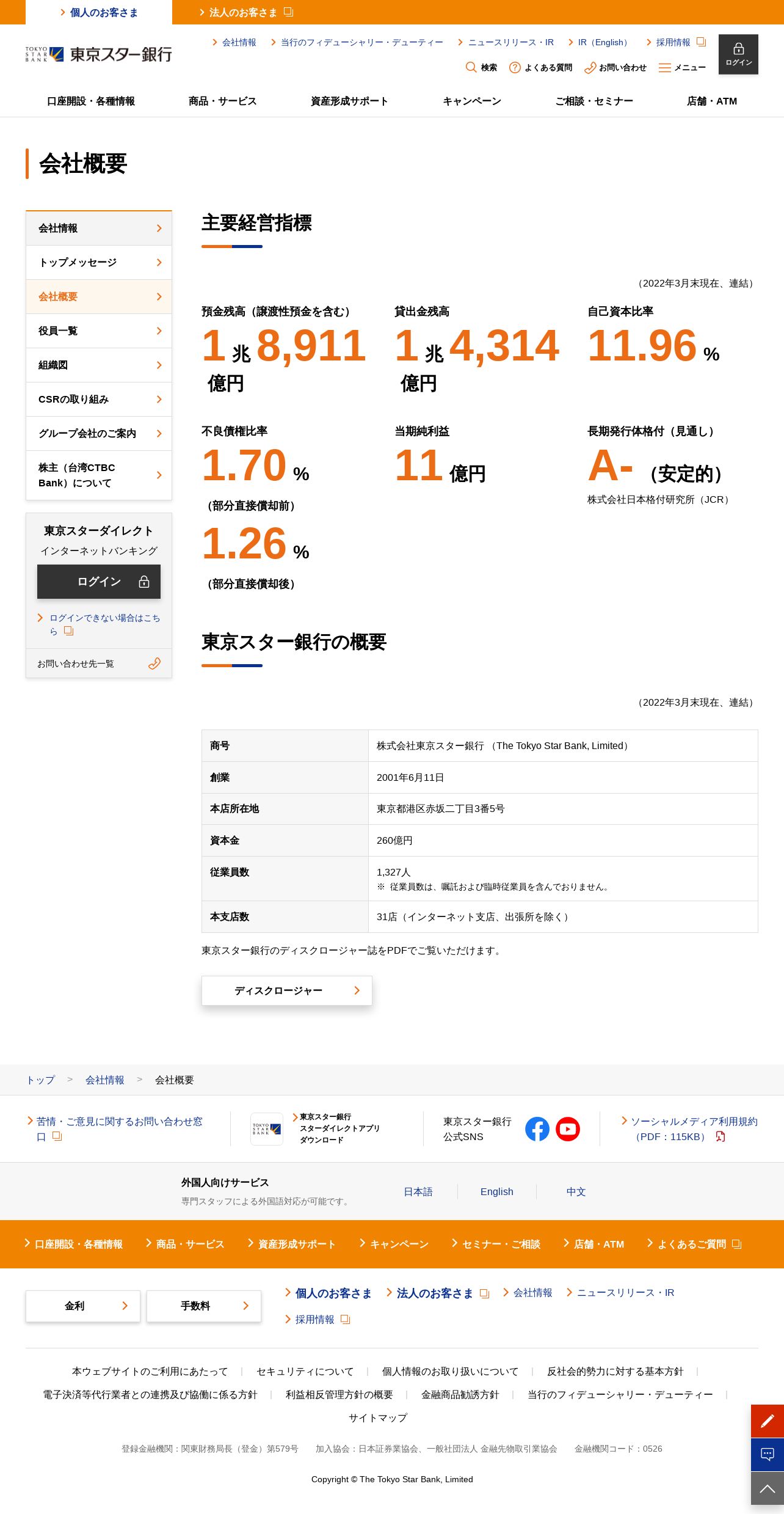Switch language to English

[497, 1192]
